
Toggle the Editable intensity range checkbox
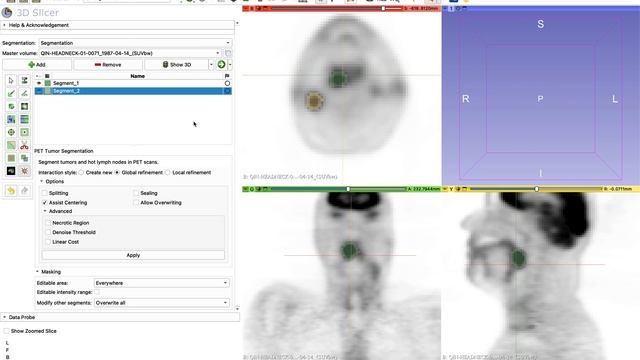97,292
